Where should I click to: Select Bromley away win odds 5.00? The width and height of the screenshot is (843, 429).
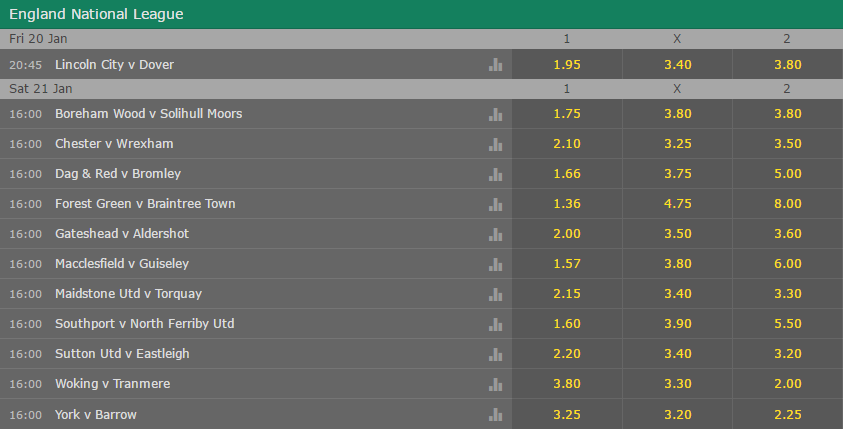click(x=788, y=174)
